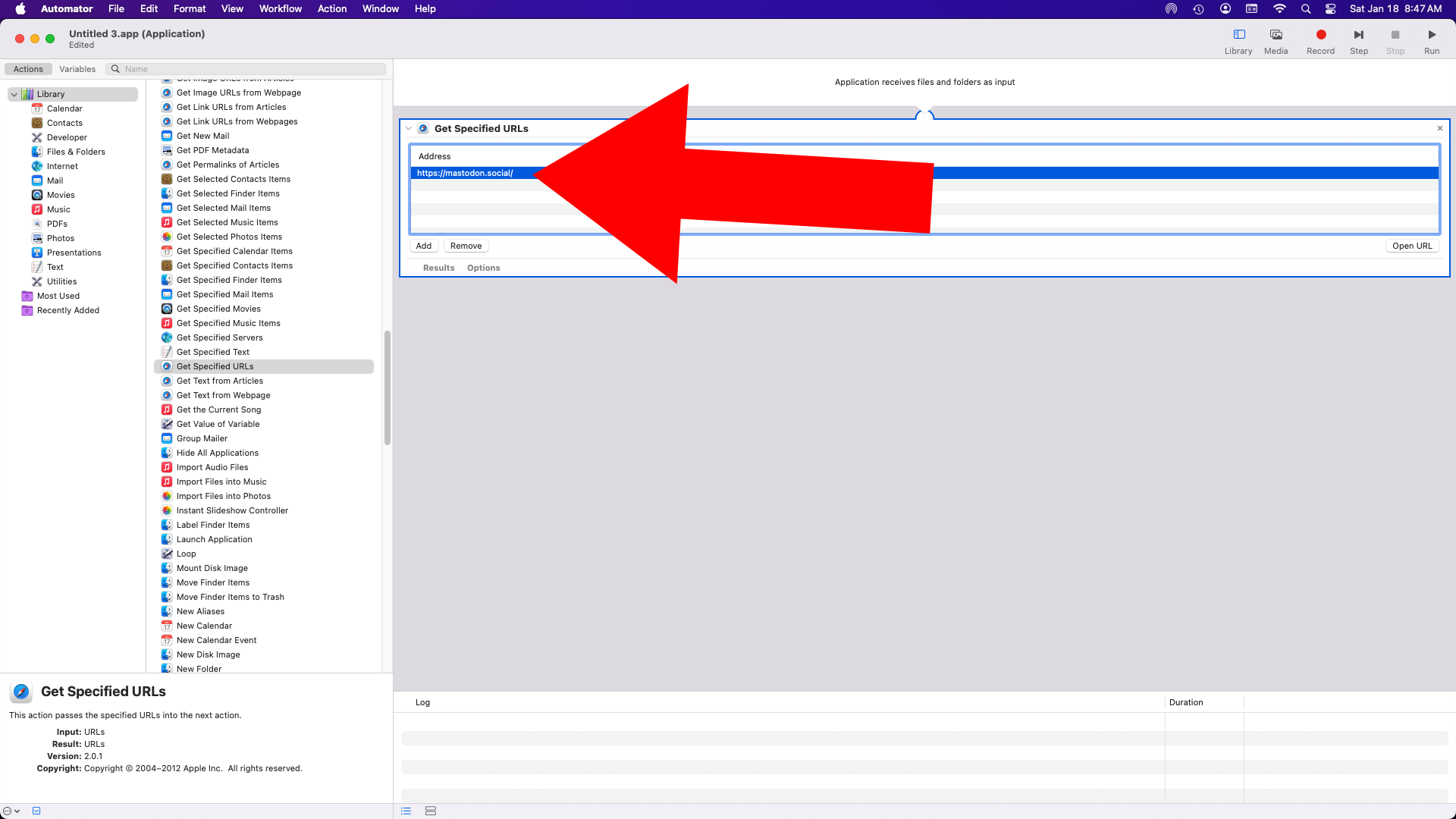1456x819 pixels.
Task: Select the Music library category
Action: pyautogui.click(x=58, y=209)
